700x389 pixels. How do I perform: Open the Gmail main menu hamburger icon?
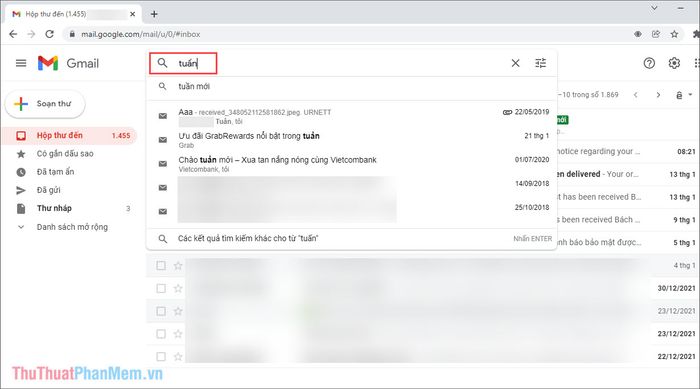click(x=21, y=63)
